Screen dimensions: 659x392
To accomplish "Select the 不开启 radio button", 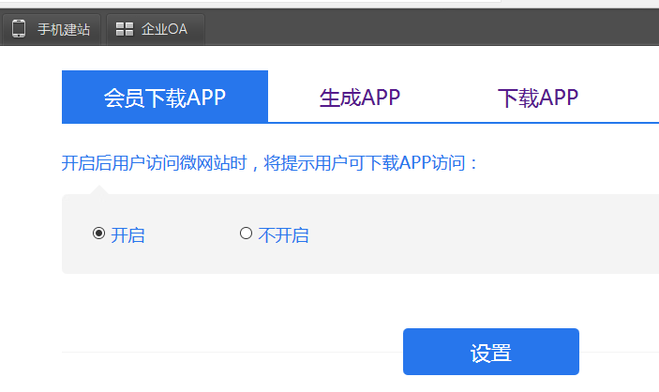I will [246, 233].
